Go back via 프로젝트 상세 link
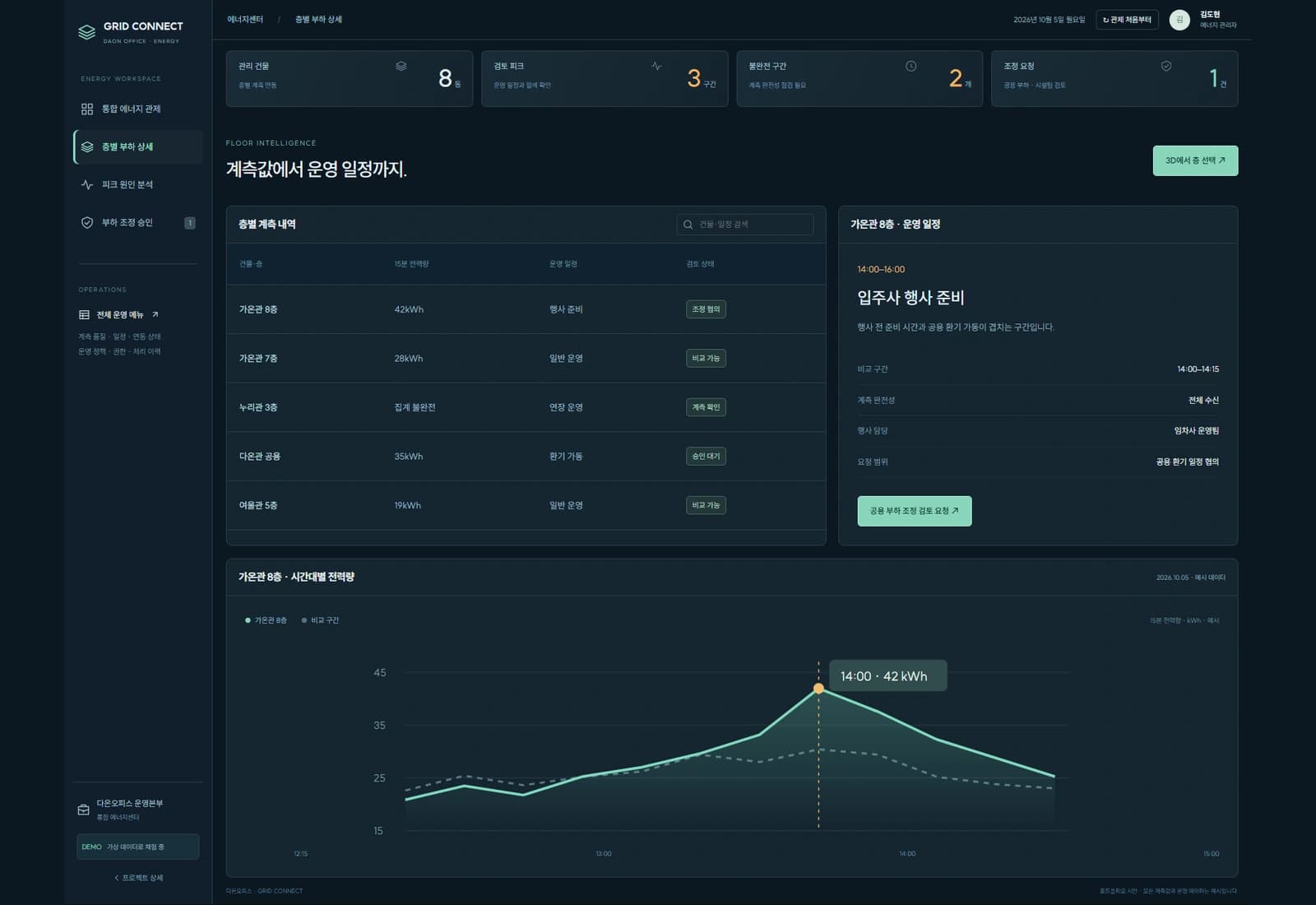This screenshot has height=905, width=1316. click(x=138, y=878)
